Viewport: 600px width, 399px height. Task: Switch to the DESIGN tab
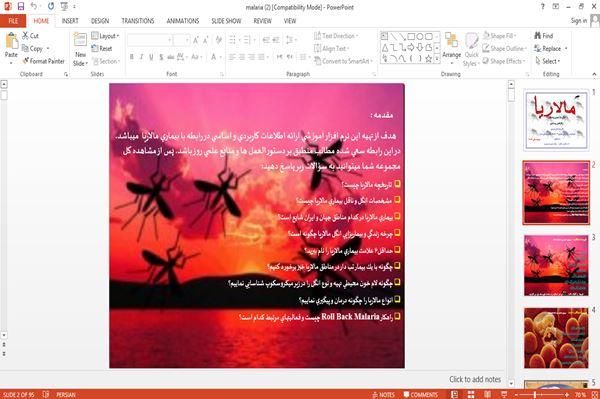[100, 21]
